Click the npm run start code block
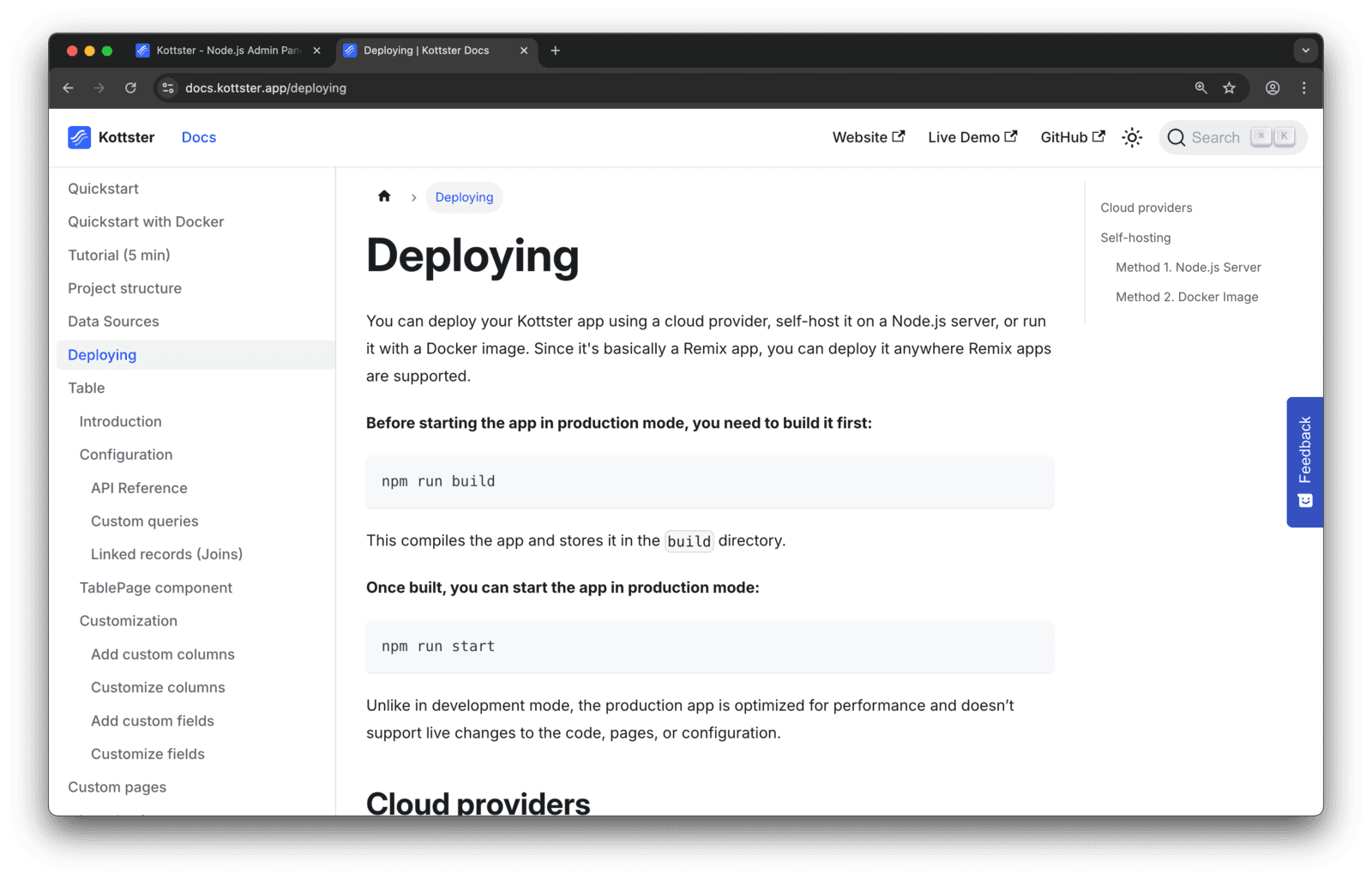This screenshot has width=1372, height=880. [710, 647]
